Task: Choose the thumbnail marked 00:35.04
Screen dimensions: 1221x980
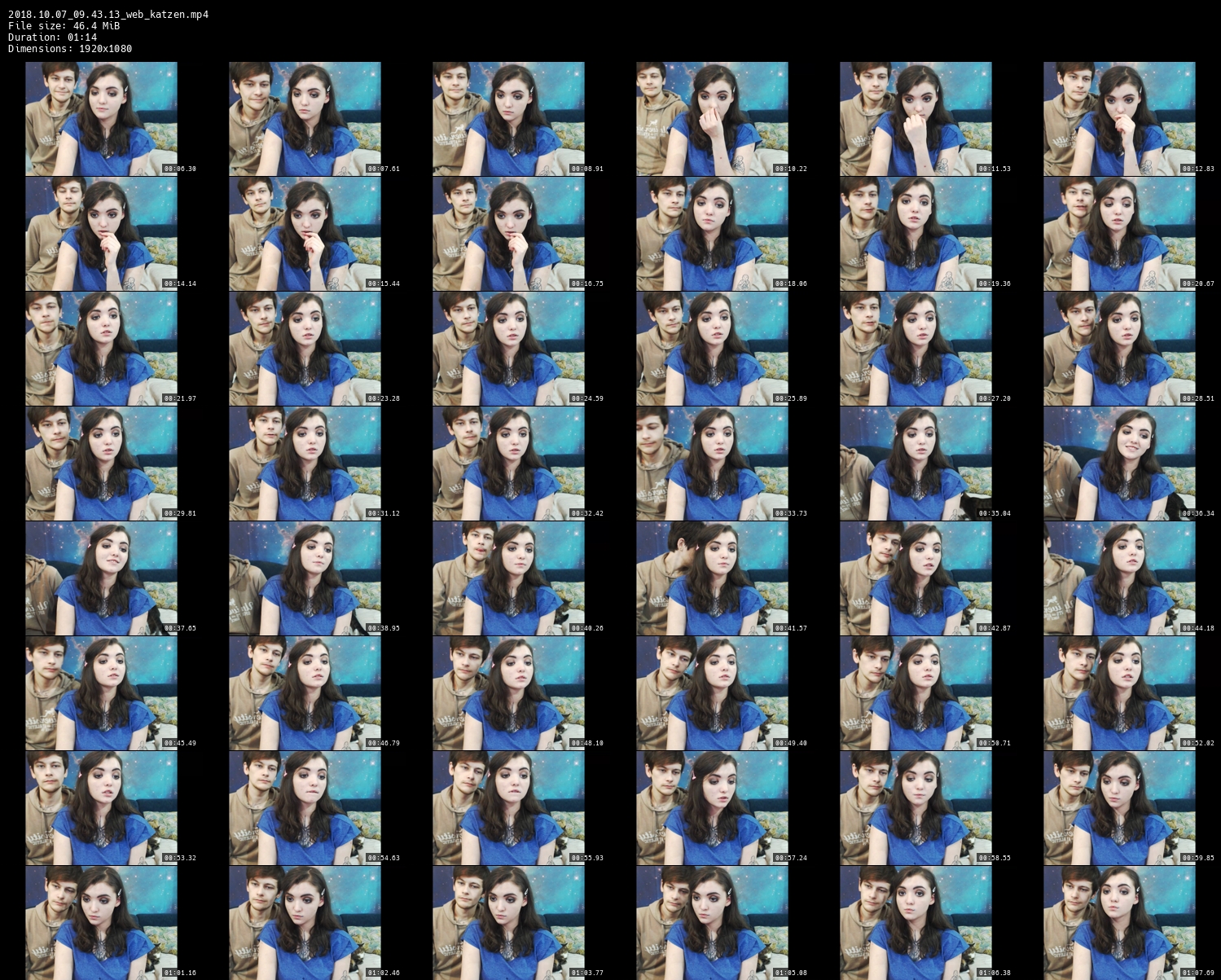Action: (x=916, y=464)
